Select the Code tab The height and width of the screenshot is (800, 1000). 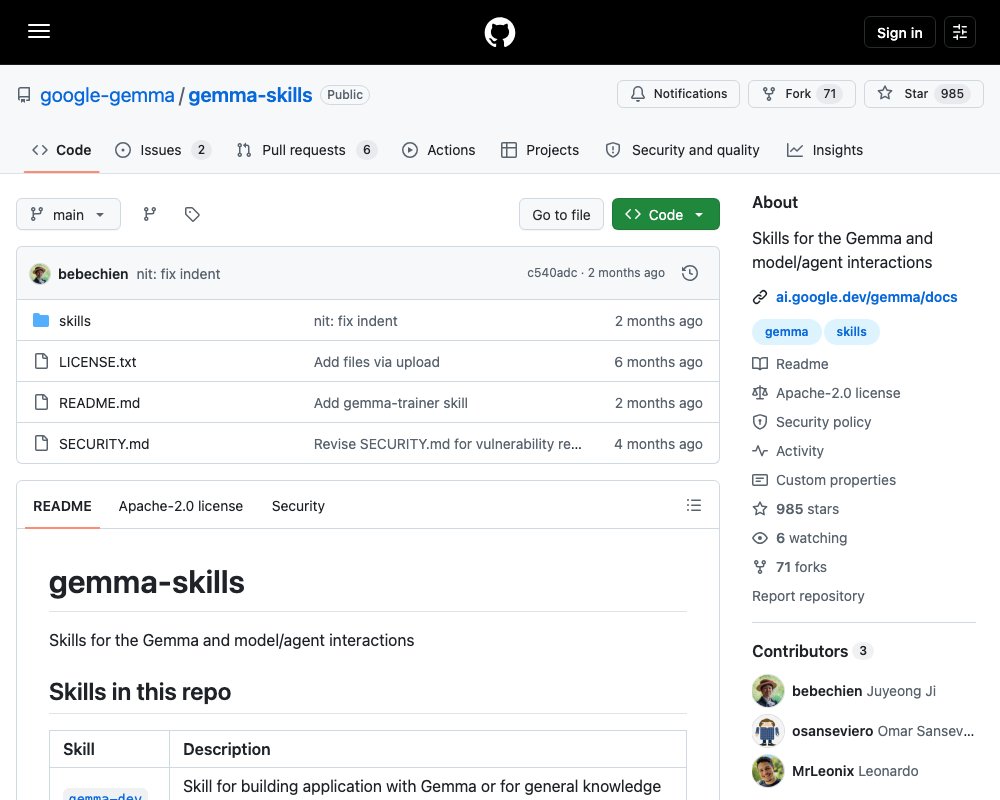pyautogui.click(x=62, y=150)
